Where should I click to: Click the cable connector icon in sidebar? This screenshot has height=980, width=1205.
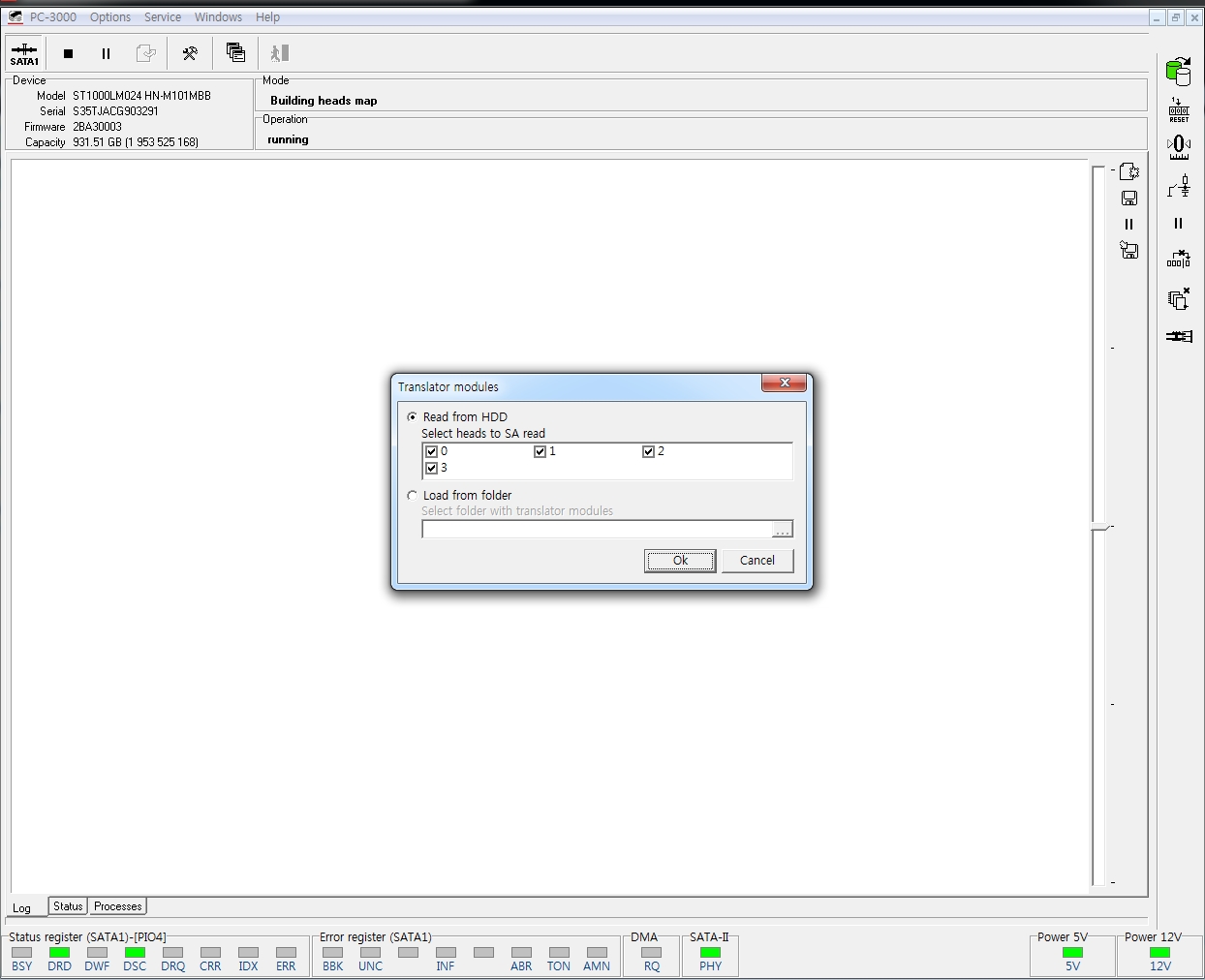click(x=1179, y=336)
